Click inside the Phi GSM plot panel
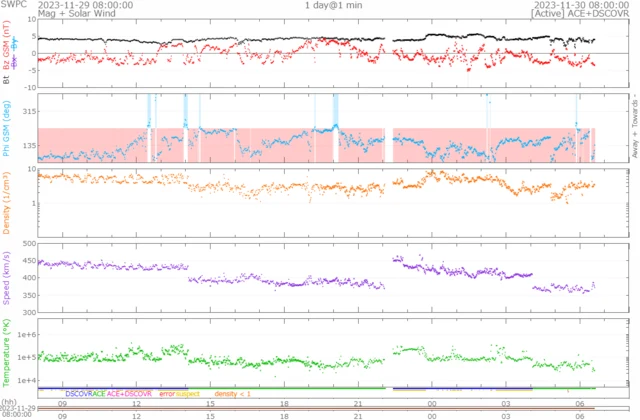Screen dimensions: 640x420 pyautogui.click(x=333, y=128)
